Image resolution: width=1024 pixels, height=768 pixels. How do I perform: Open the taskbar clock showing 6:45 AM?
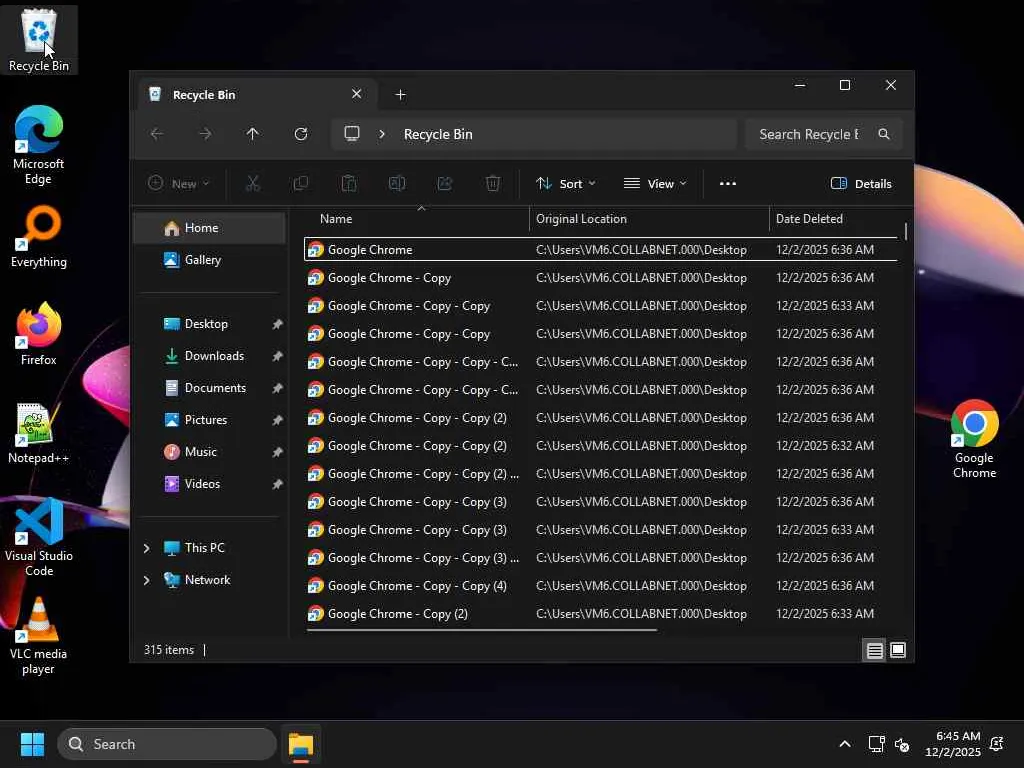point(953,744)
